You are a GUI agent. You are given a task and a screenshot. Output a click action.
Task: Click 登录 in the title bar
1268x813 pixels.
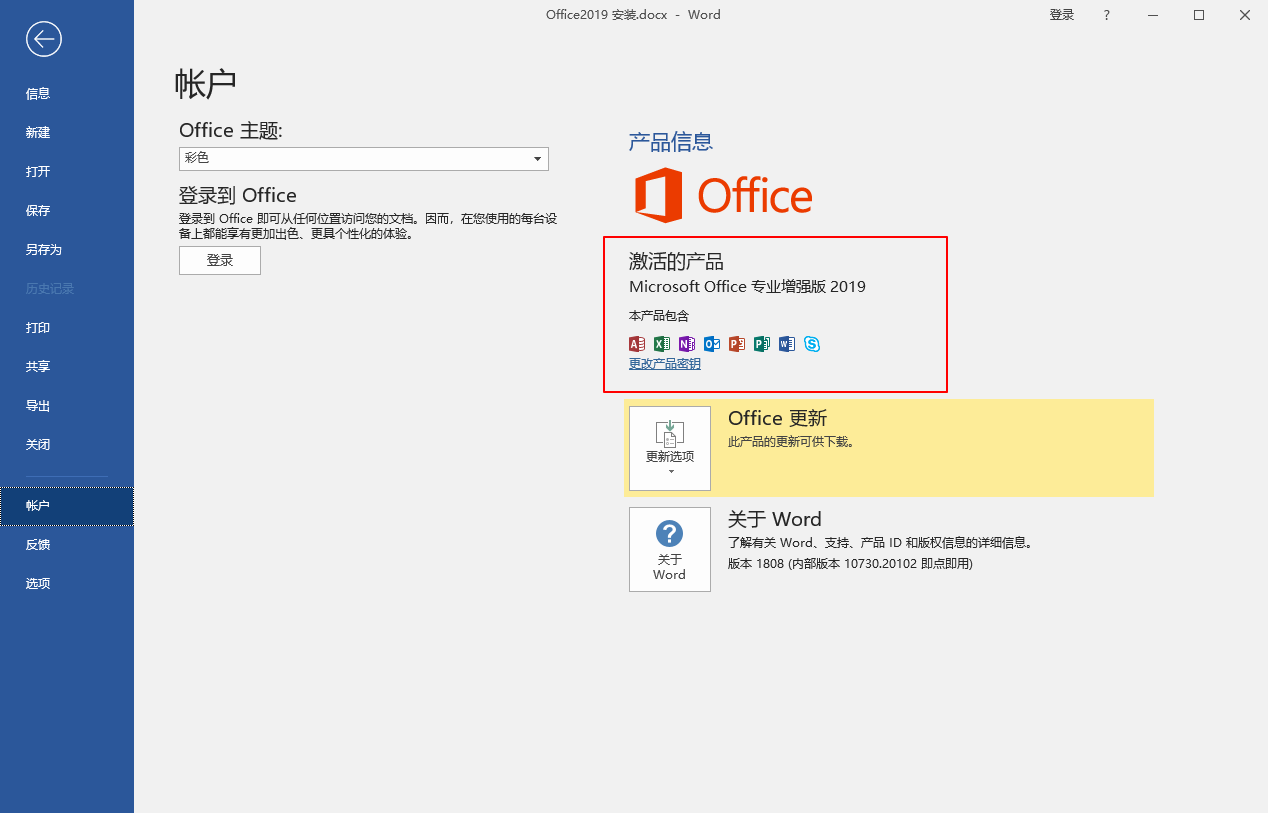(x=1062, y=15)
